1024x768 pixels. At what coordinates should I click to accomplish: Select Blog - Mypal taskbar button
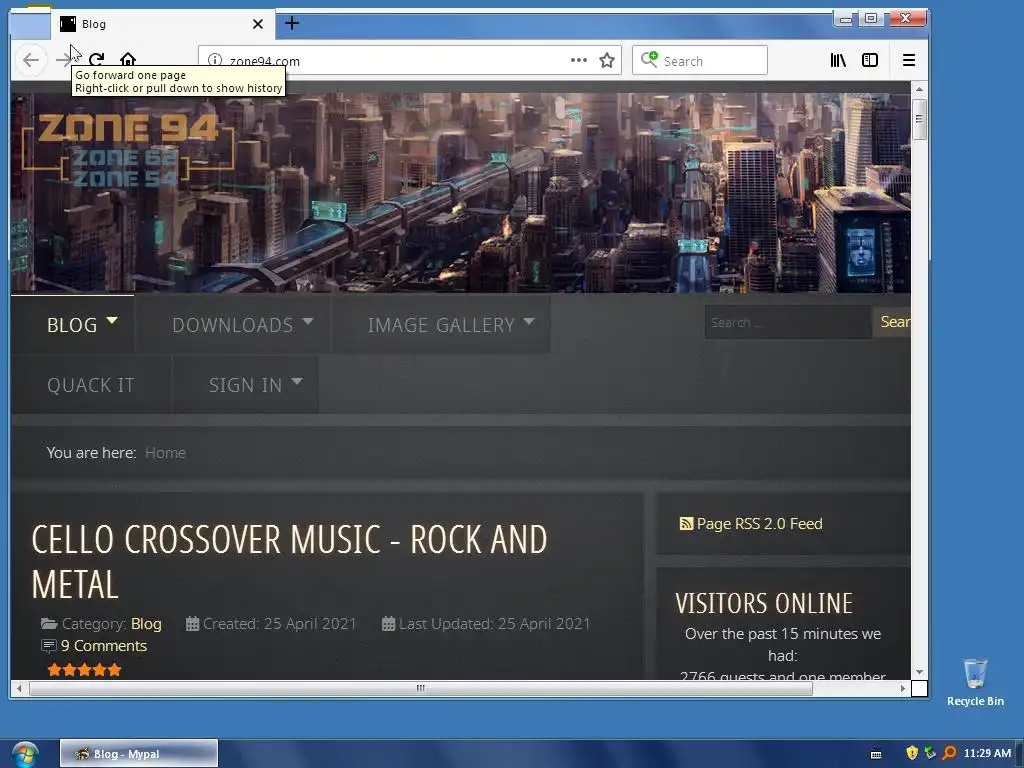coord(139,754)
